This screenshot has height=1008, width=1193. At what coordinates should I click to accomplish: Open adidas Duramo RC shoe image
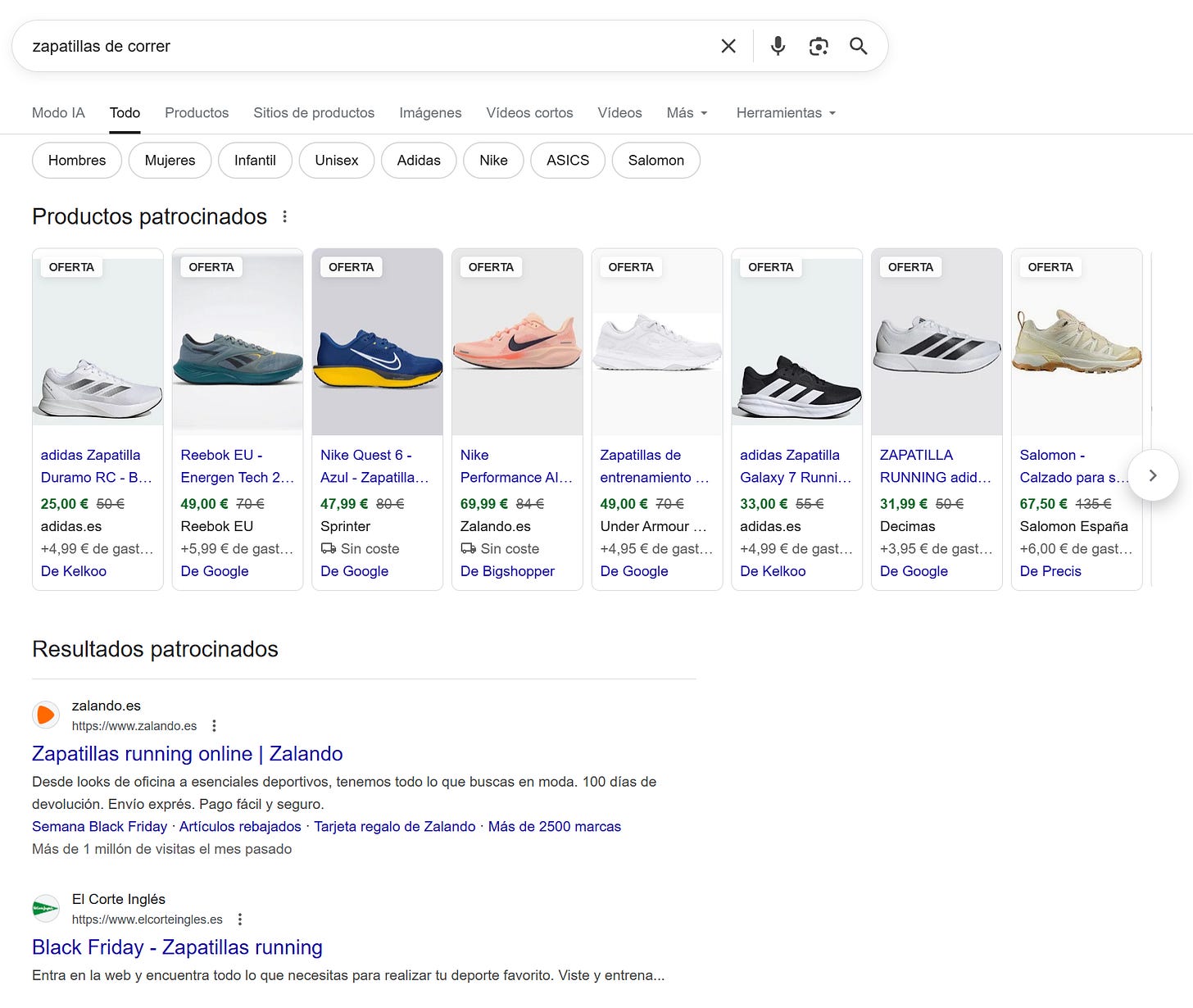(98, 343)
